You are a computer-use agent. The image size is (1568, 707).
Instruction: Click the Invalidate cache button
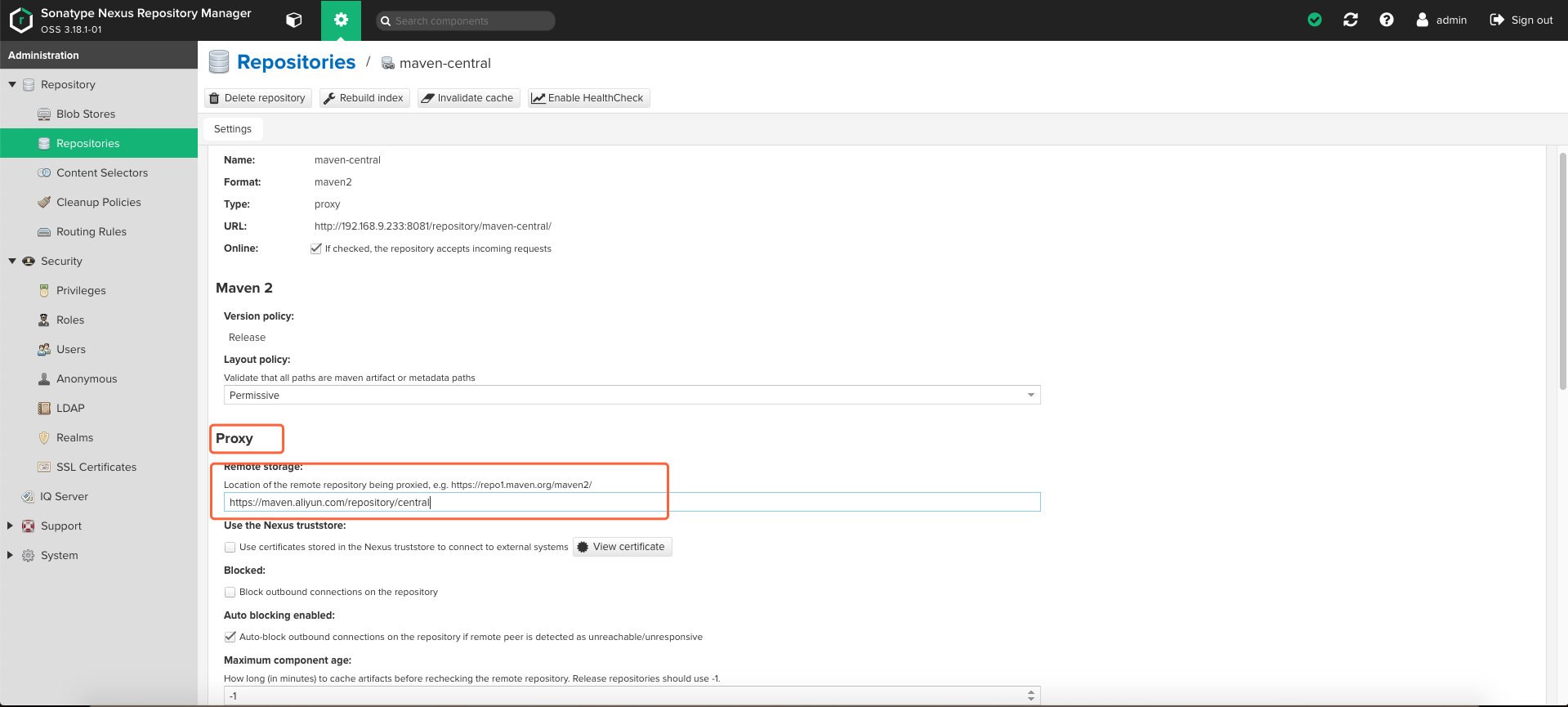point(468,98)
